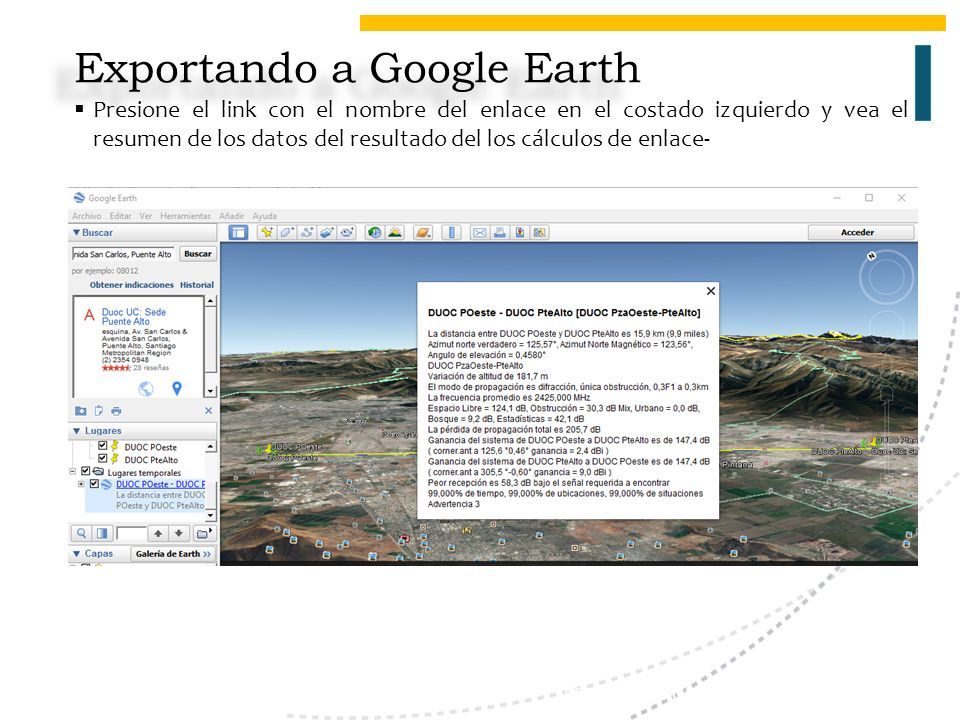960x720 pixels.
Task: Click the scroll-up arrow in Lugares list
Action: click(210, 446)
